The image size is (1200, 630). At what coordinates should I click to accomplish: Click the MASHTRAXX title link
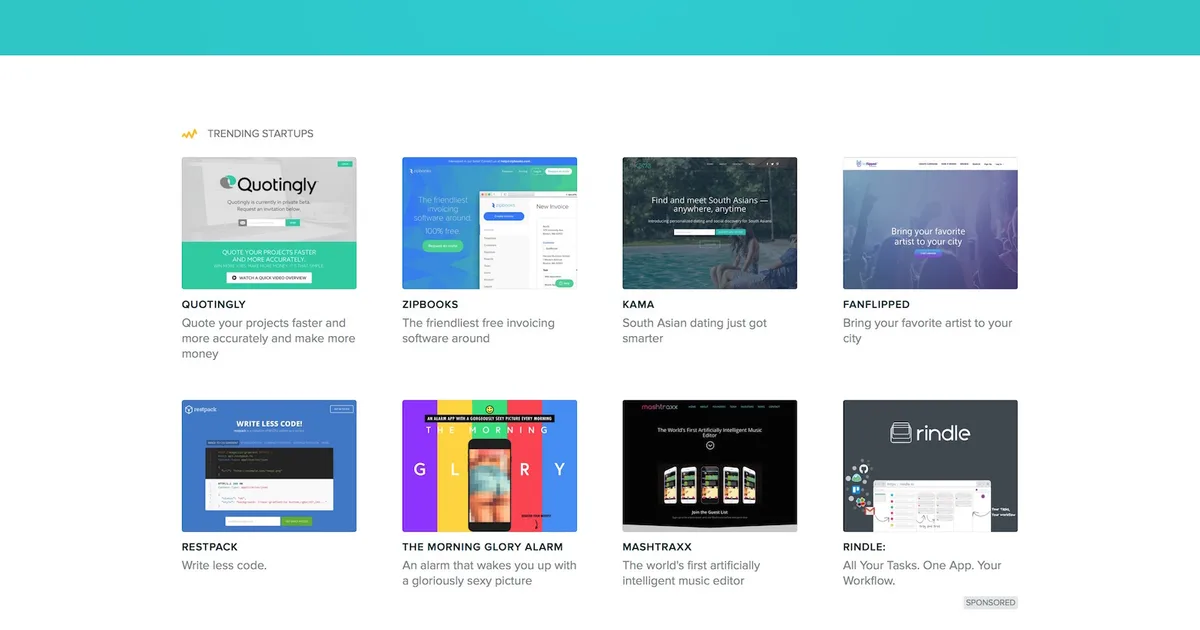coord(657,547)
